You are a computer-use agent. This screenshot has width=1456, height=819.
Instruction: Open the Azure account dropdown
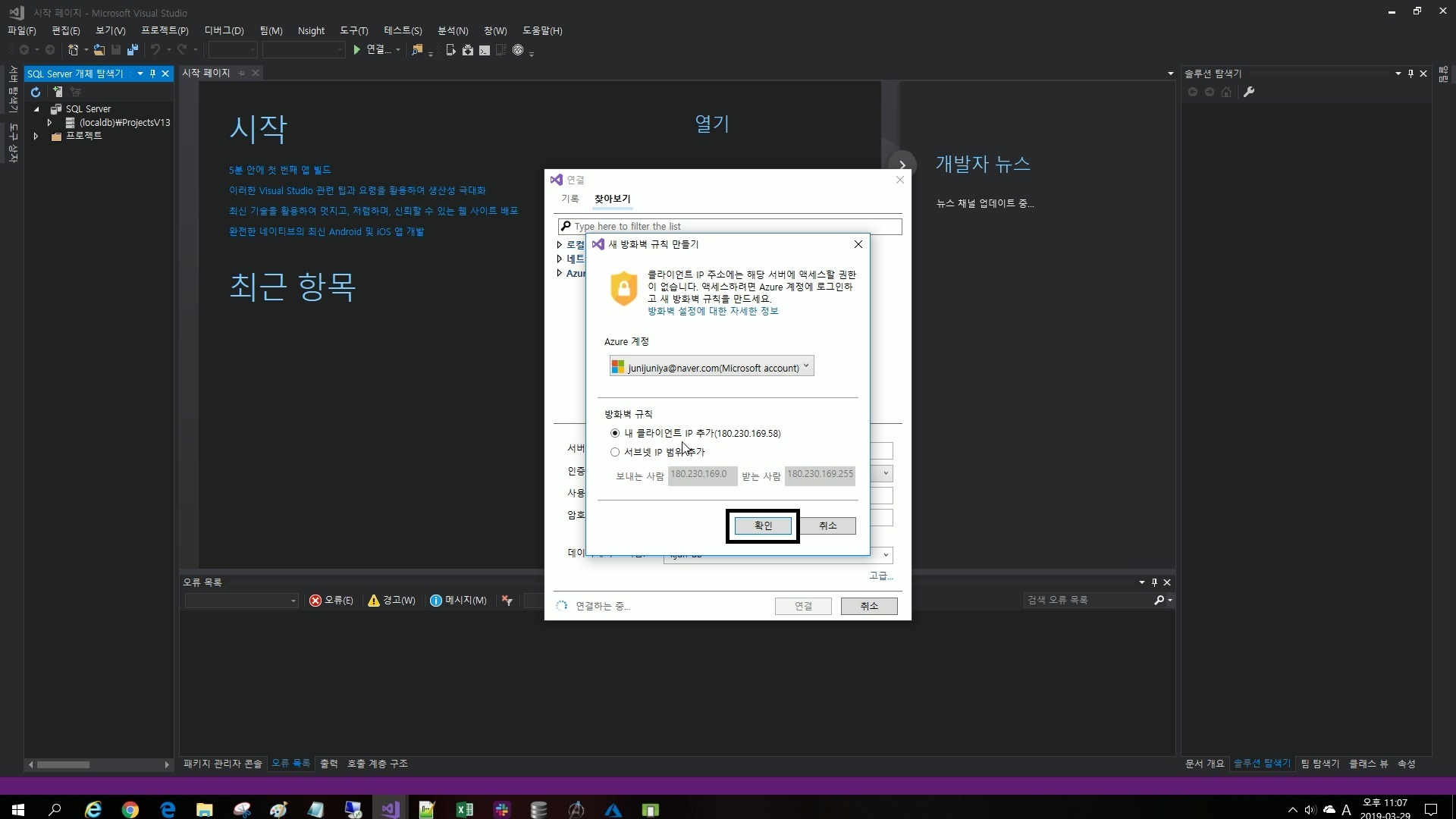tap(711, 367)
